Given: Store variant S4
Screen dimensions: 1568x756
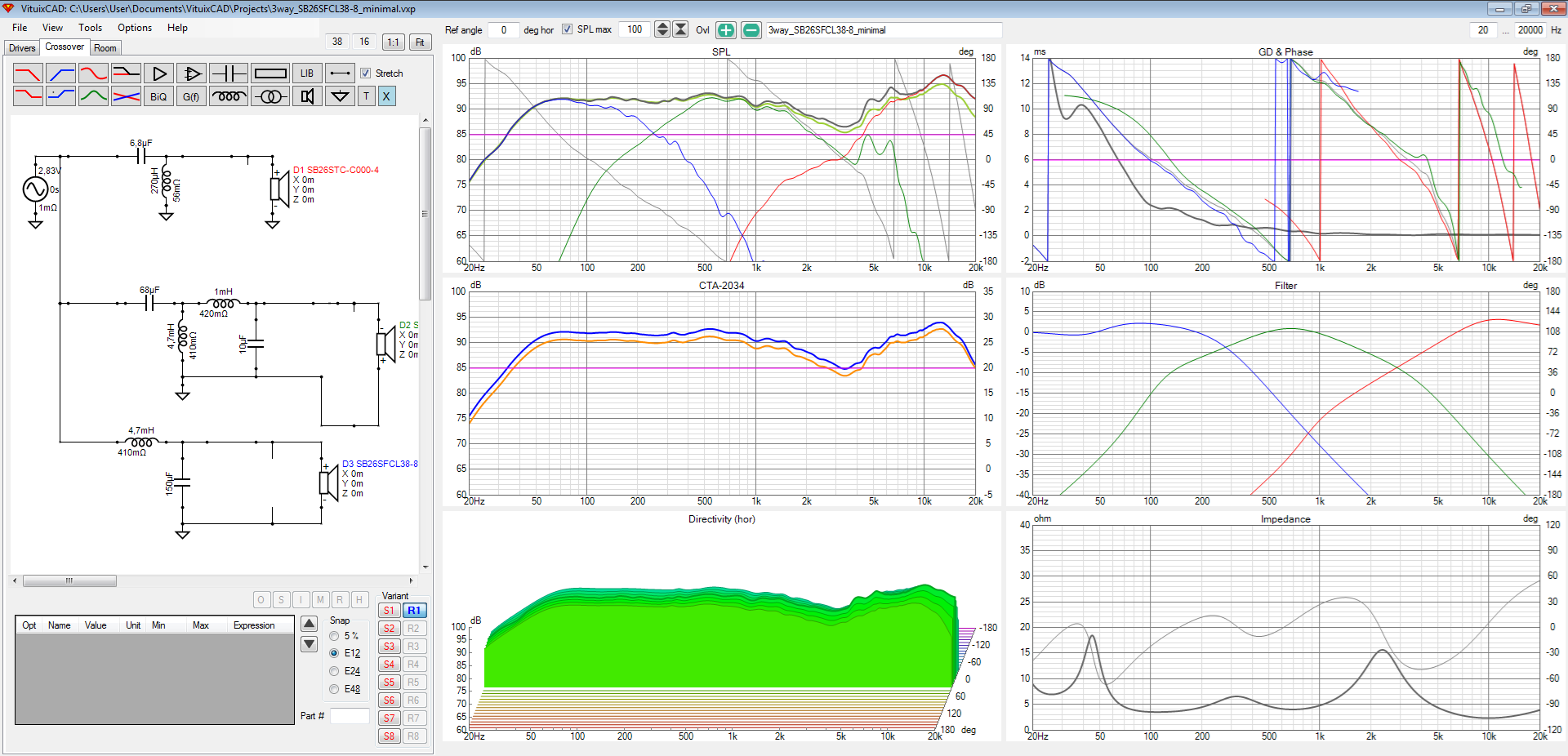Looking at the screenshot, I should click(389, 665).
